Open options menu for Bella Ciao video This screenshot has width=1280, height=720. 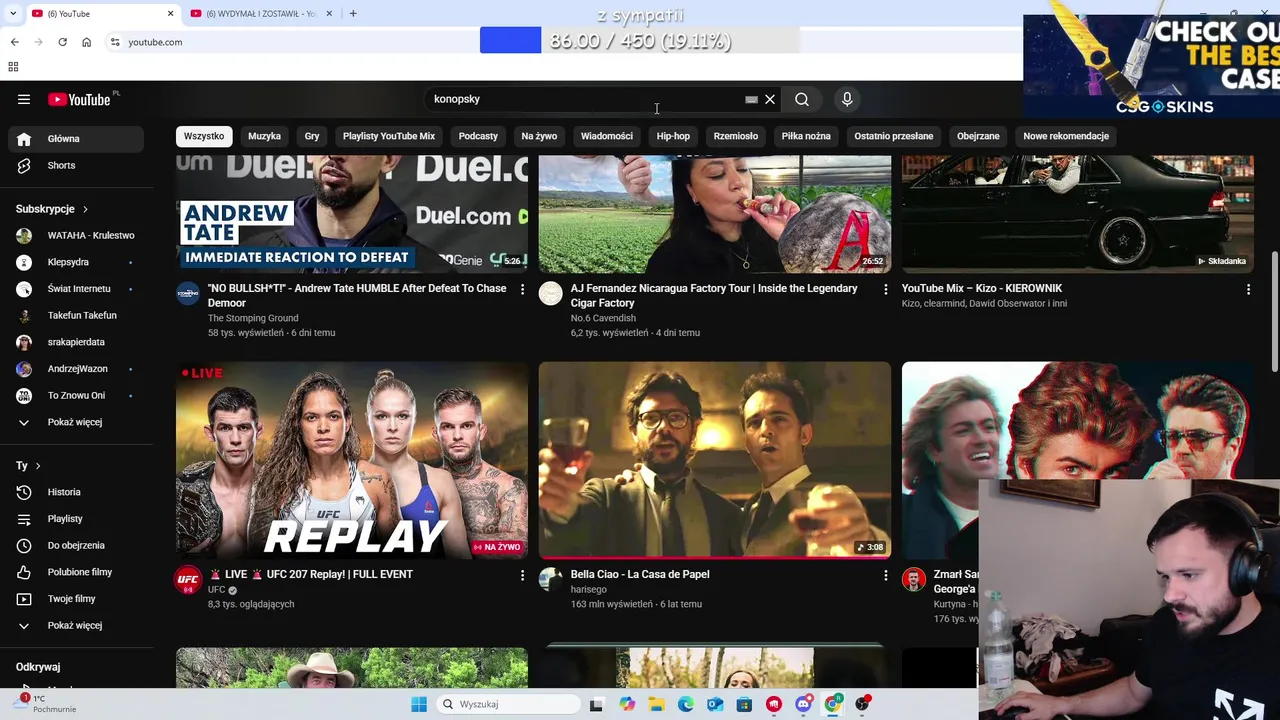point(885,575)
